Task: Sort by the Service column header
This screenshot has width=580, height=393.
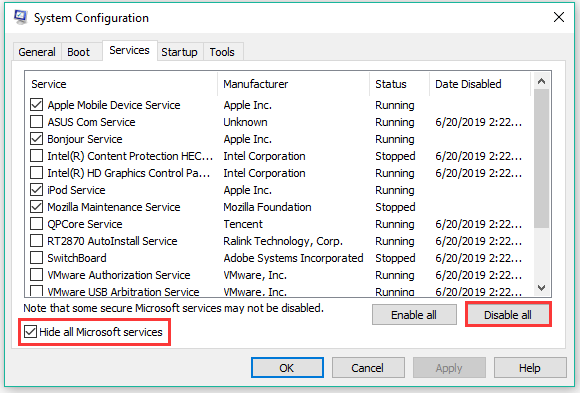Action: point(121,84)
